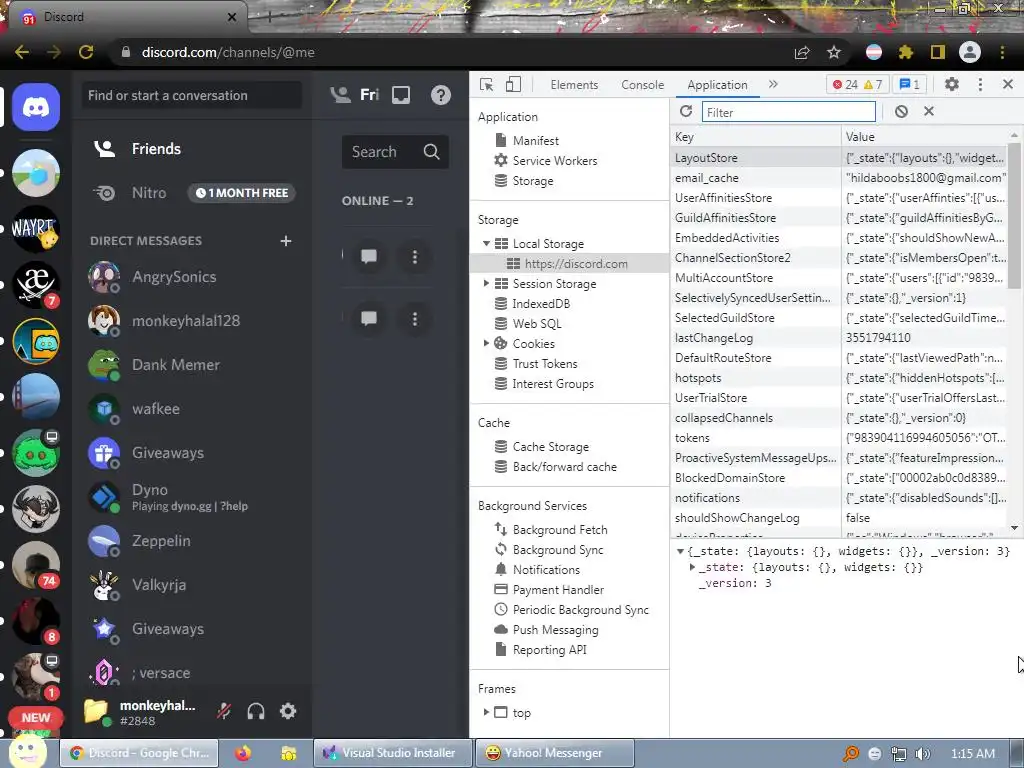Click Find or start a conversation box
Viewport: 1024px width, 768px height.
(192, 95)
